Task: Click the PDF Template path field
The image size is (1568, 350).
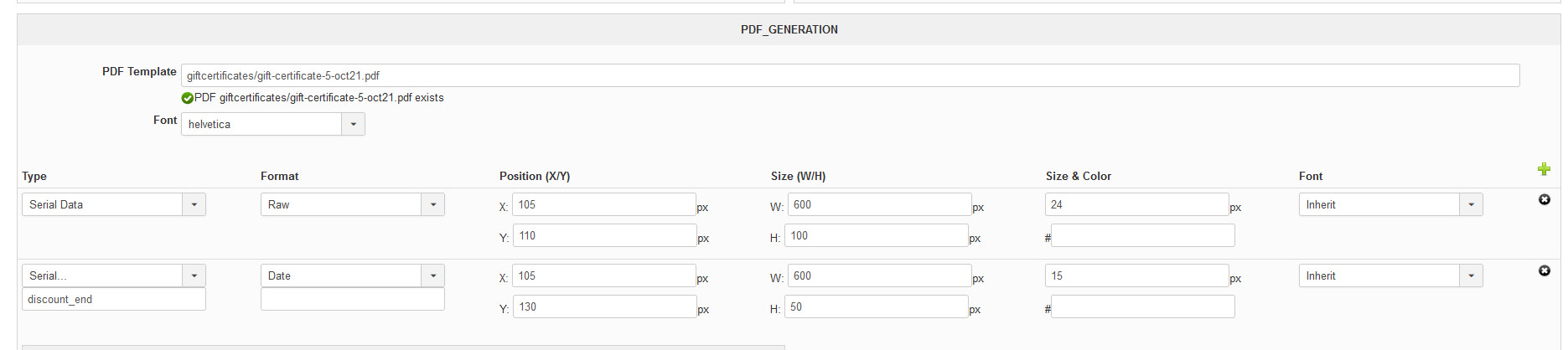Action: [x=850, y=75]
